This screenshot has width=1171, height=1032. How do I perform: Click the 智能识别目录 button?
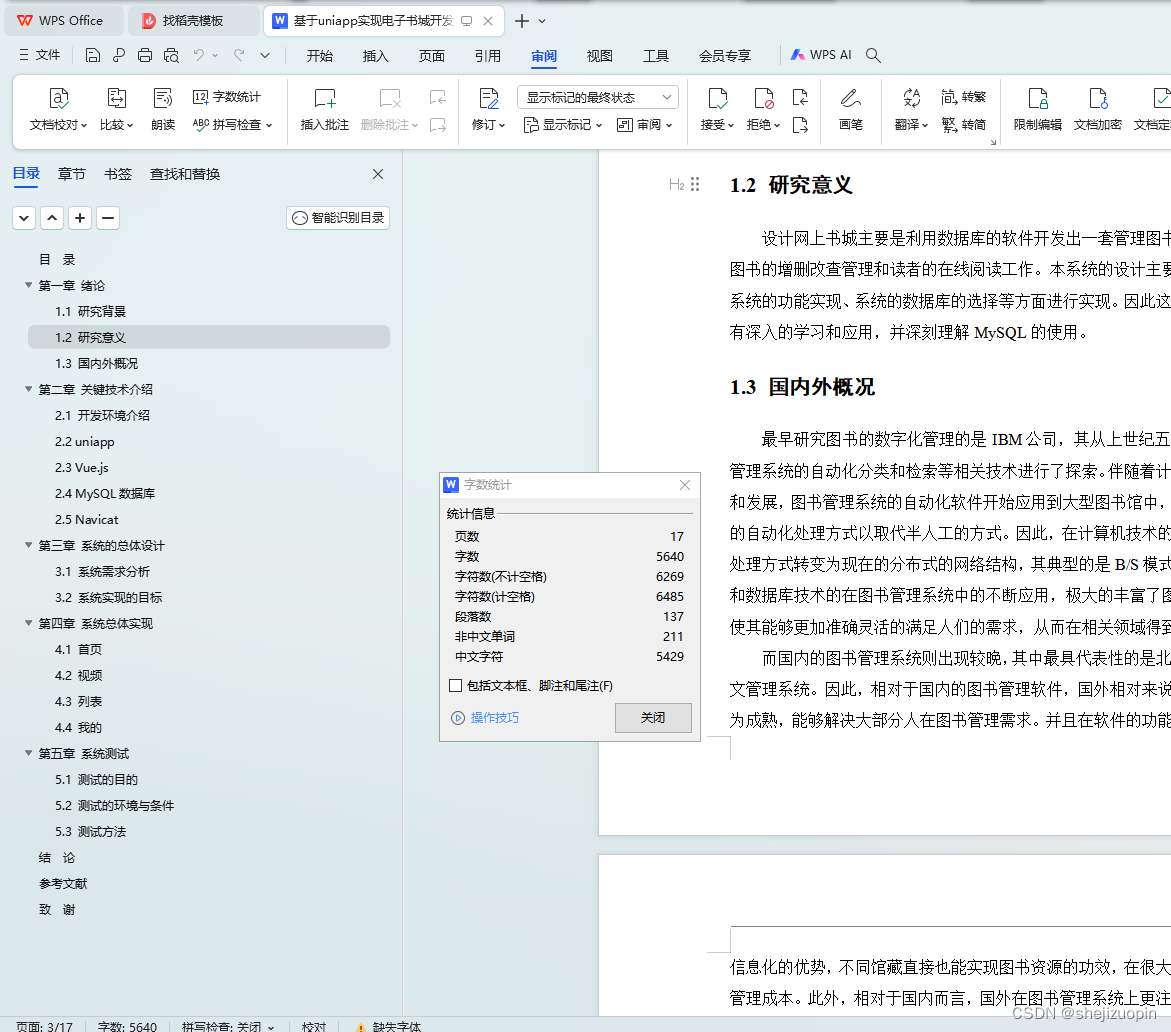[338, 218]
